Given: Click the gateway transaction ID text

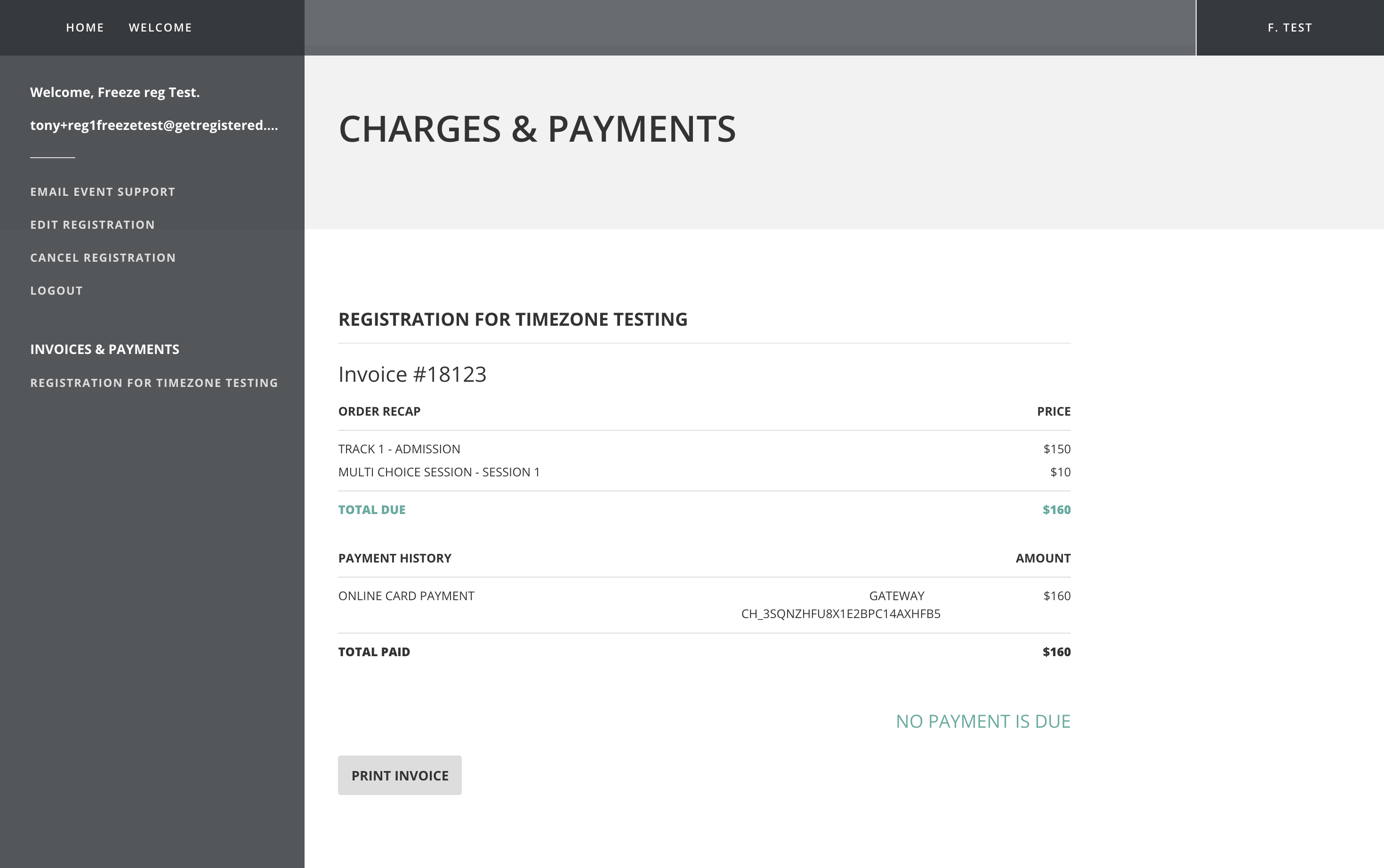Looking at the screenshot, I should point(840,614).
